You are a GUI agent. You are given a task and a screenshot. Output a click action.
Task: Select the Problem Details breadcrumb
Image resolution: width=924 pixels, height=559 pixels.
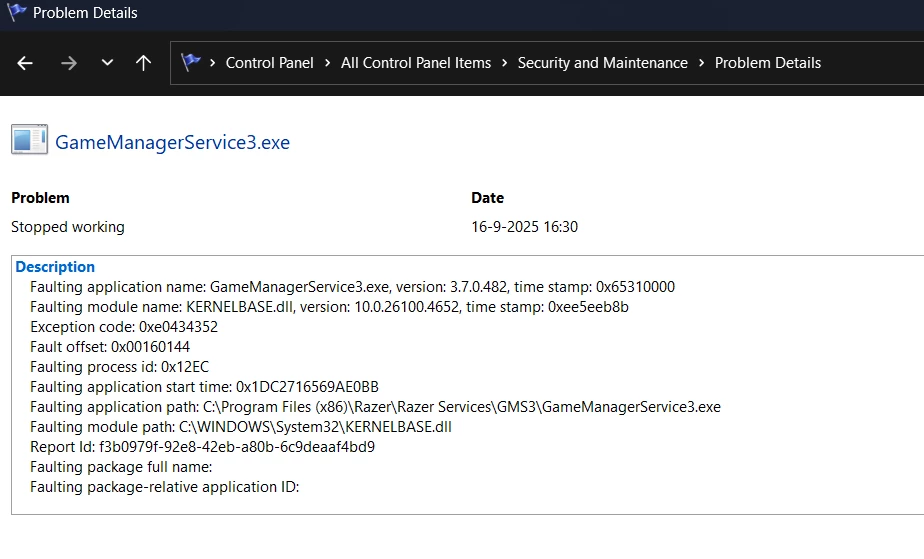point(767,63)
